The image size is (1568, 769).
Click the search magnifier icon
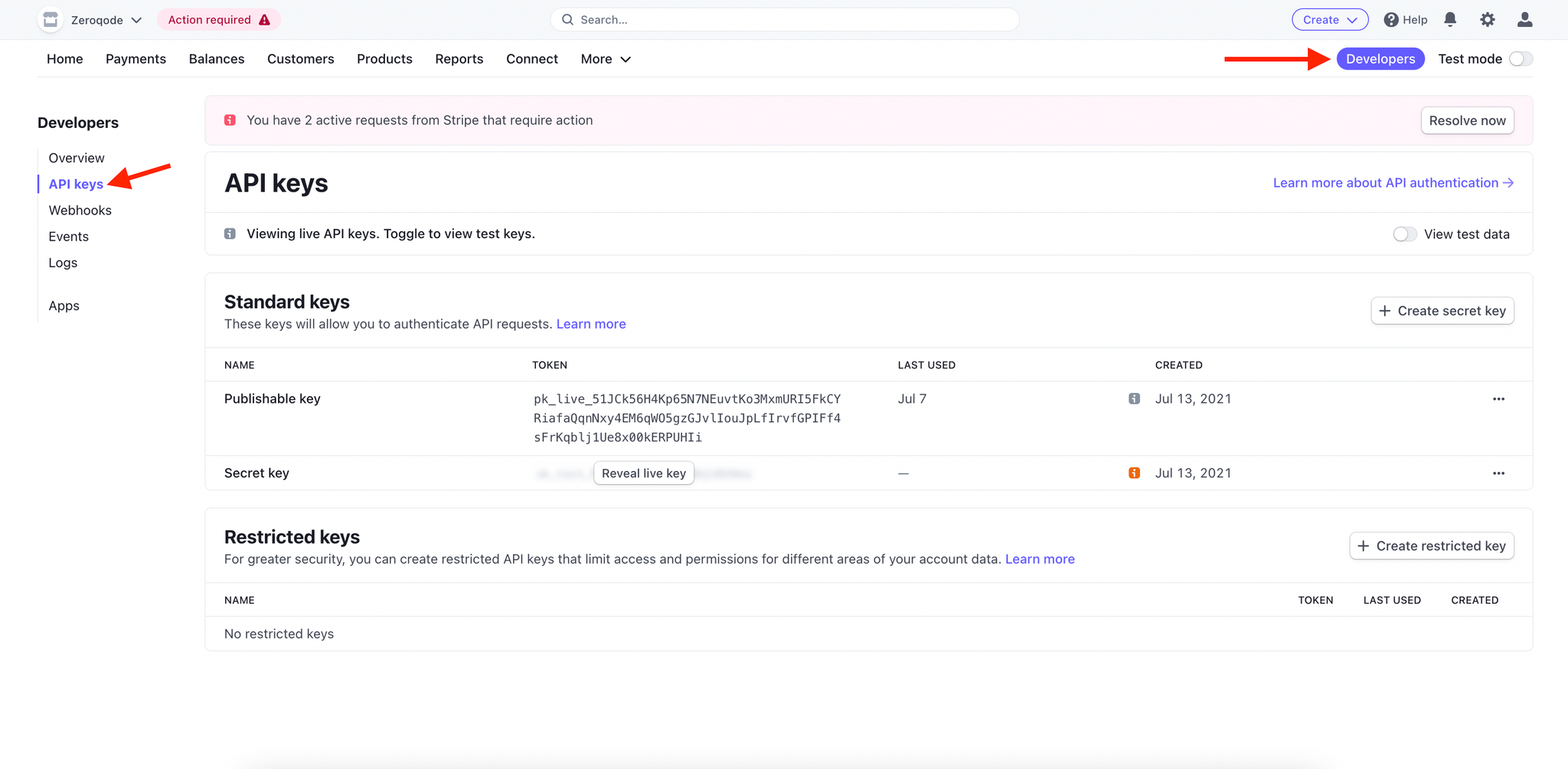tap(567, 20)
